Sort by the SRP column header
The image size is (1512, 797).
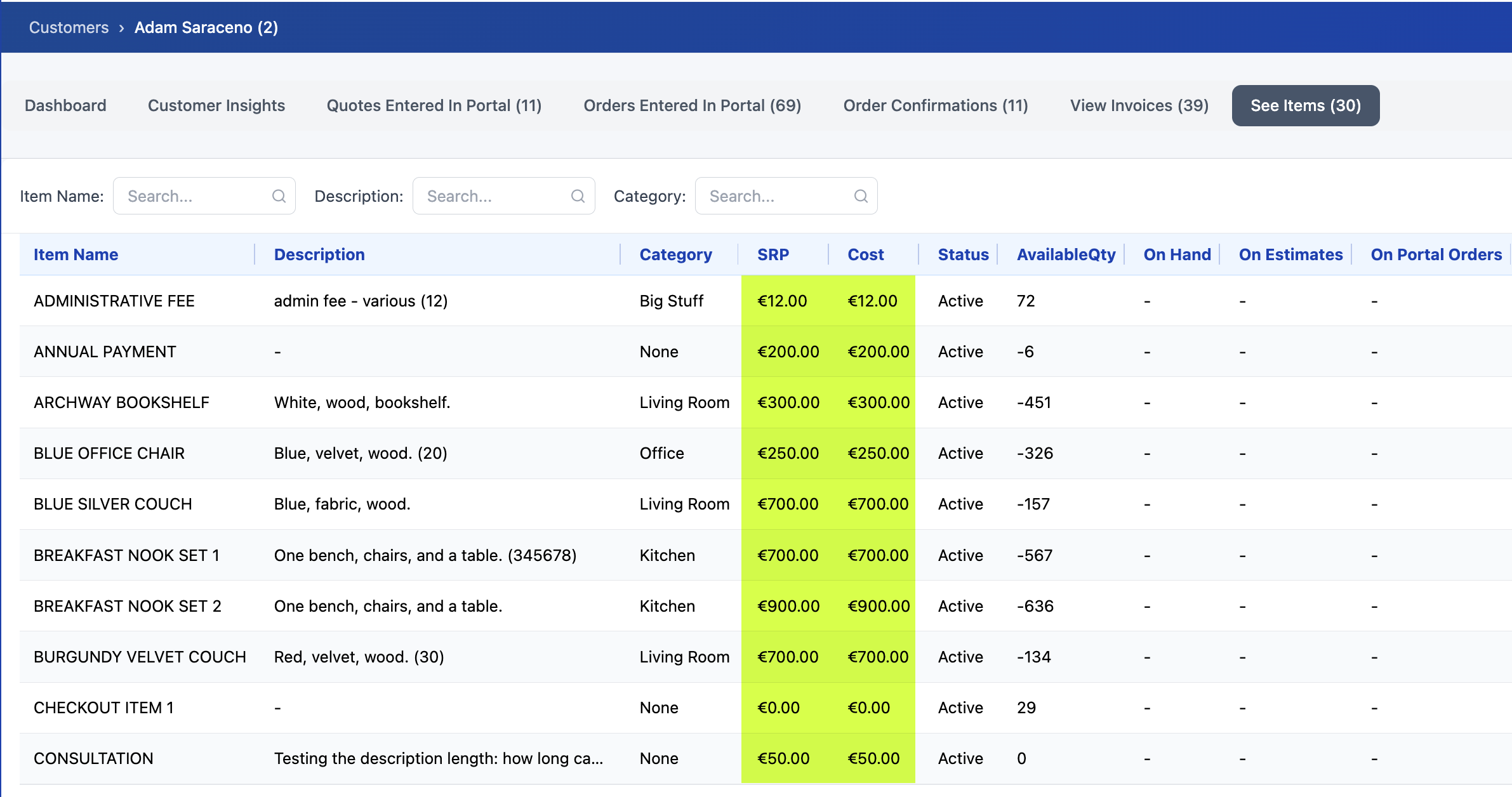(773, 254)
